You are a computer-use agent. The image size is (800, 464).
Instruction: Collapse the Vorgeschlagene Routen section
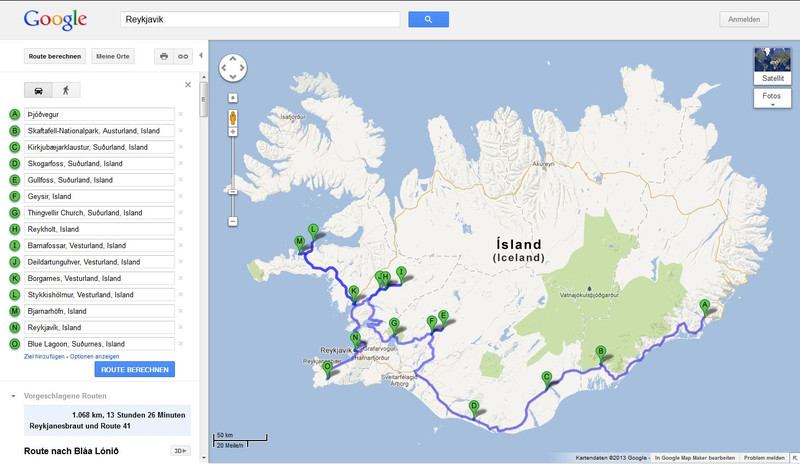[x=13, y=396]
